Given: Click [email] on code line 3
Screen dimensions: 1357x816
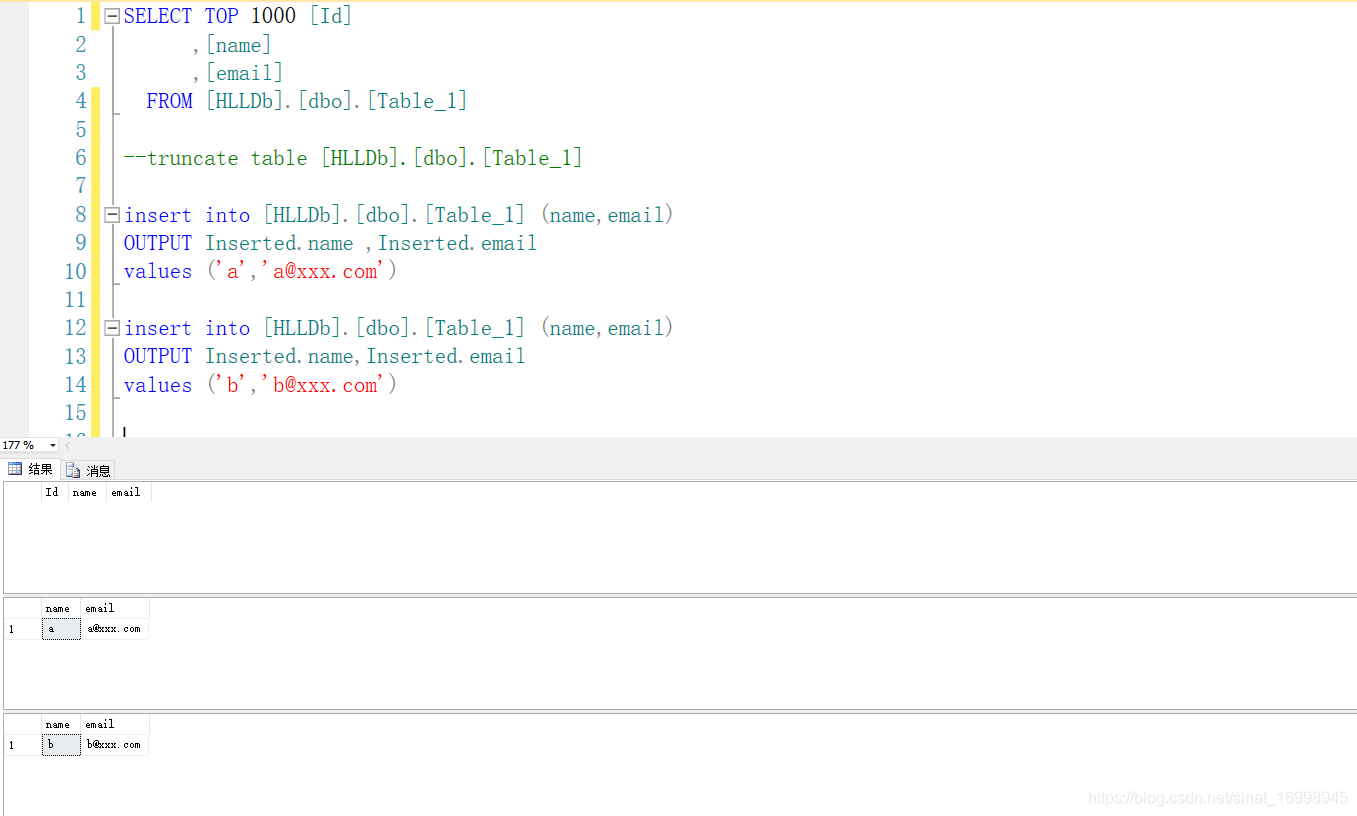Looking at the screenshot, I should pos(244,73).
